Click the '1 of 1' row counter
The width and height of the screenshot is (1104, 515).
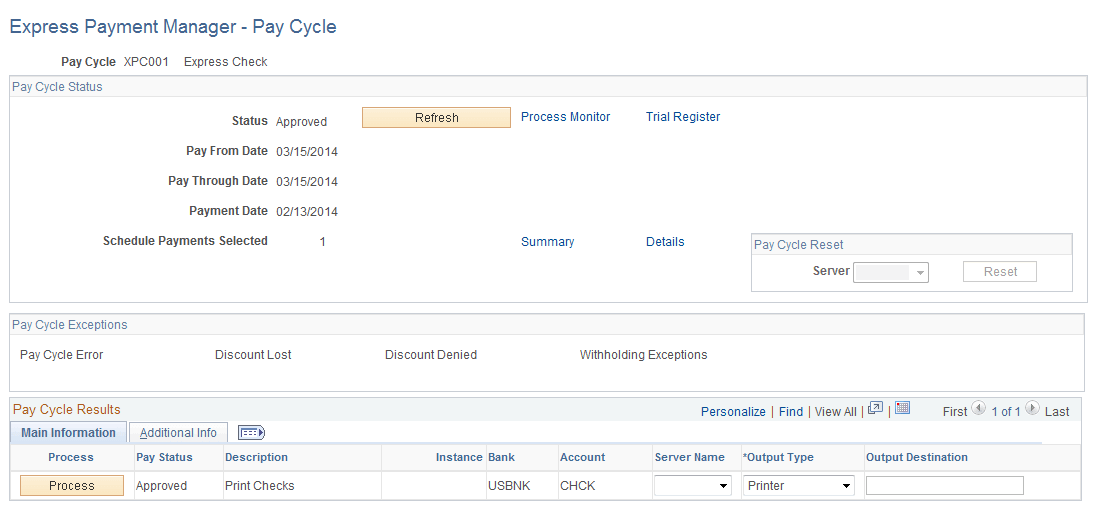1005,411
